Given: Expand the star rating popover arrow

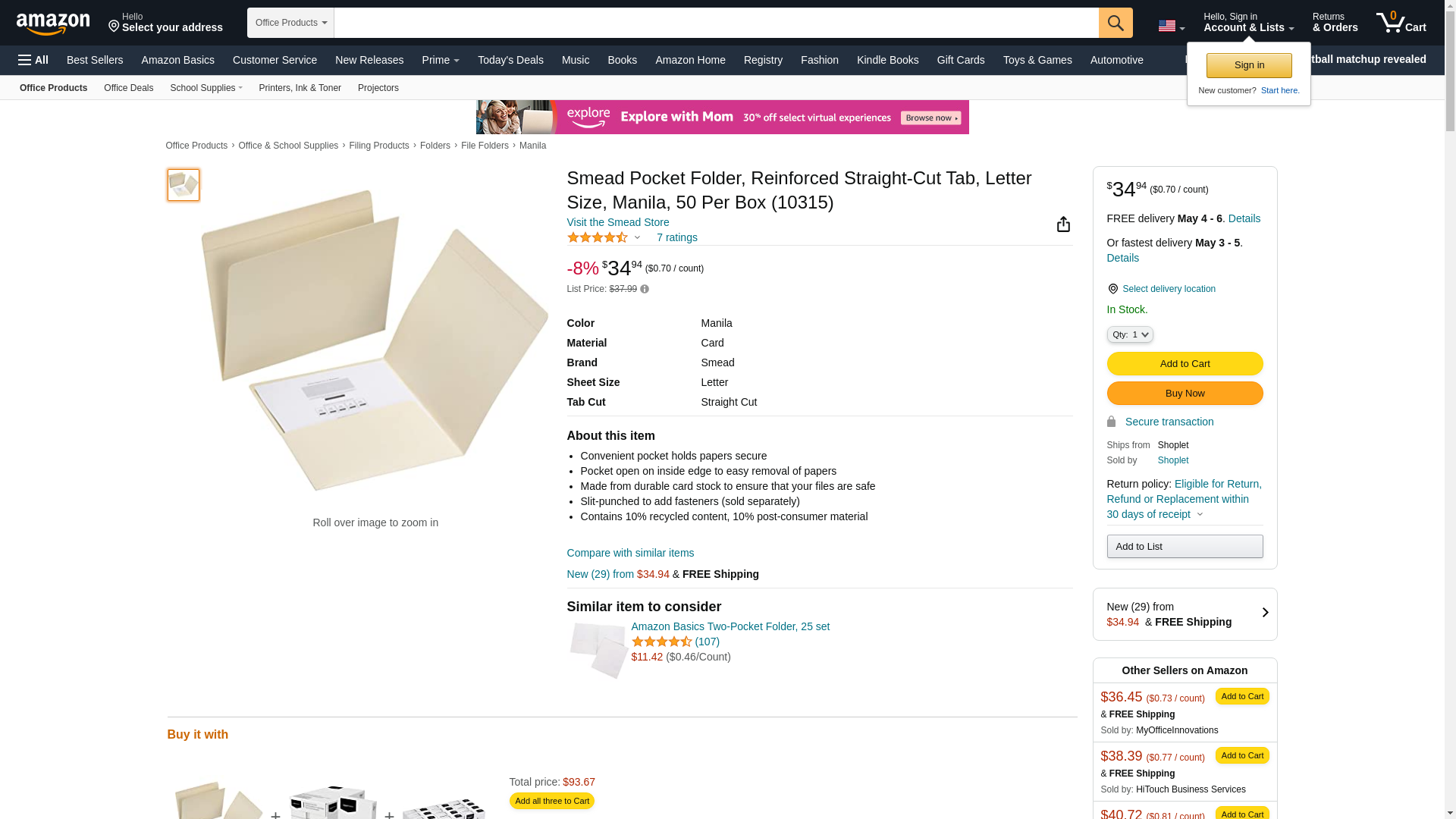Looking at the screenshot, I should [x=637, y=238].
